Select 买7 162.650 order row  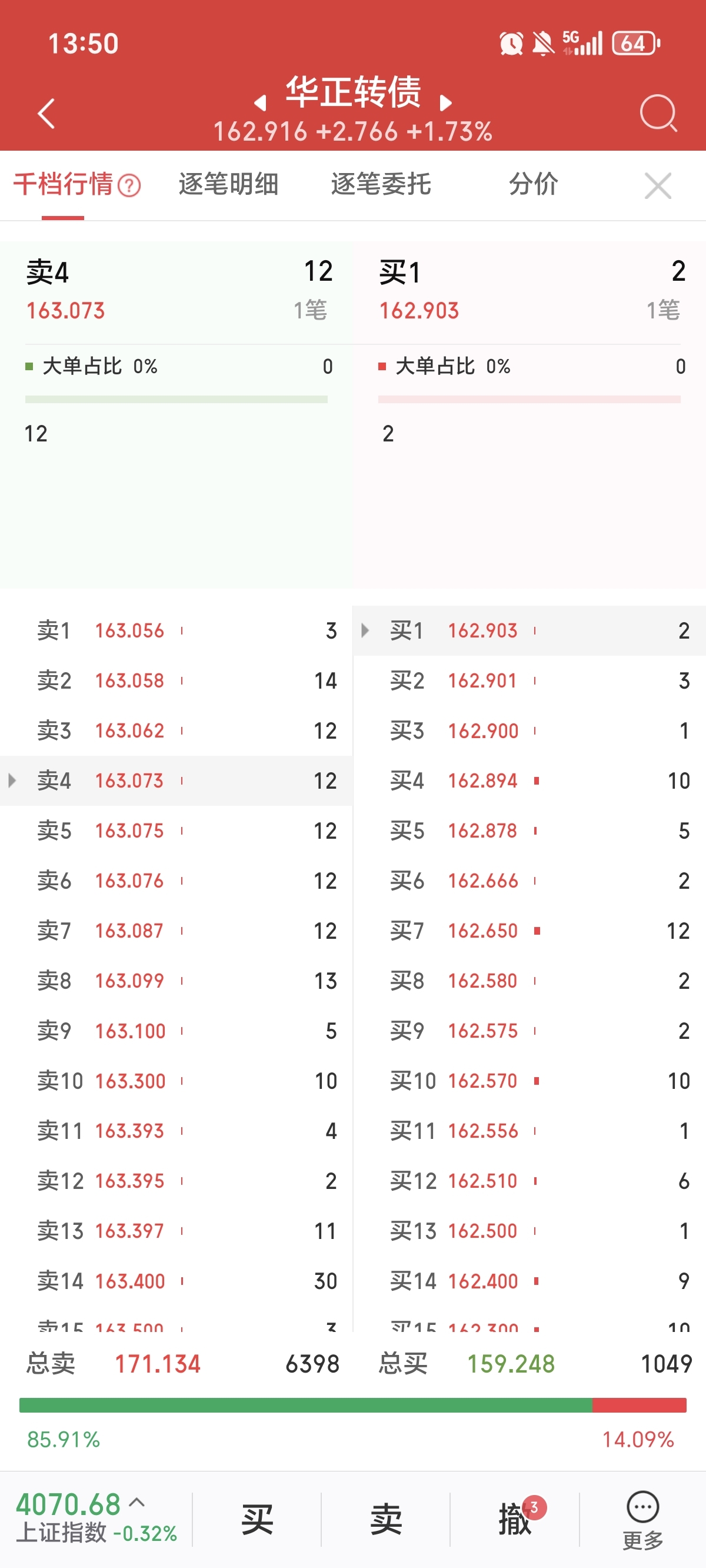[x=529, y=931]
